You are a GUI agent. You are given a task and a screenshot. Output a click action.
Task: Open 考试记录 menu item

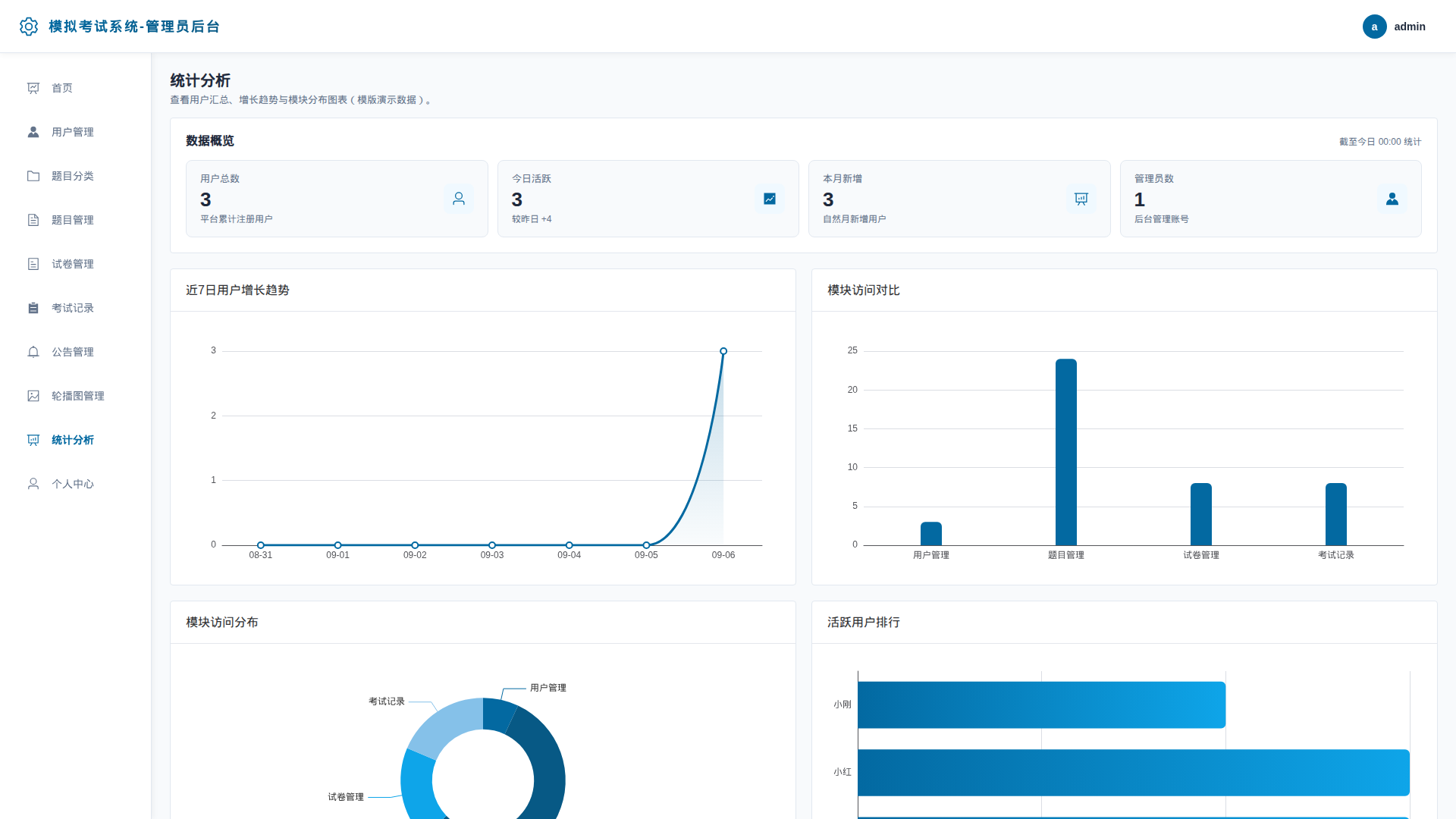(x=76, y=308)
